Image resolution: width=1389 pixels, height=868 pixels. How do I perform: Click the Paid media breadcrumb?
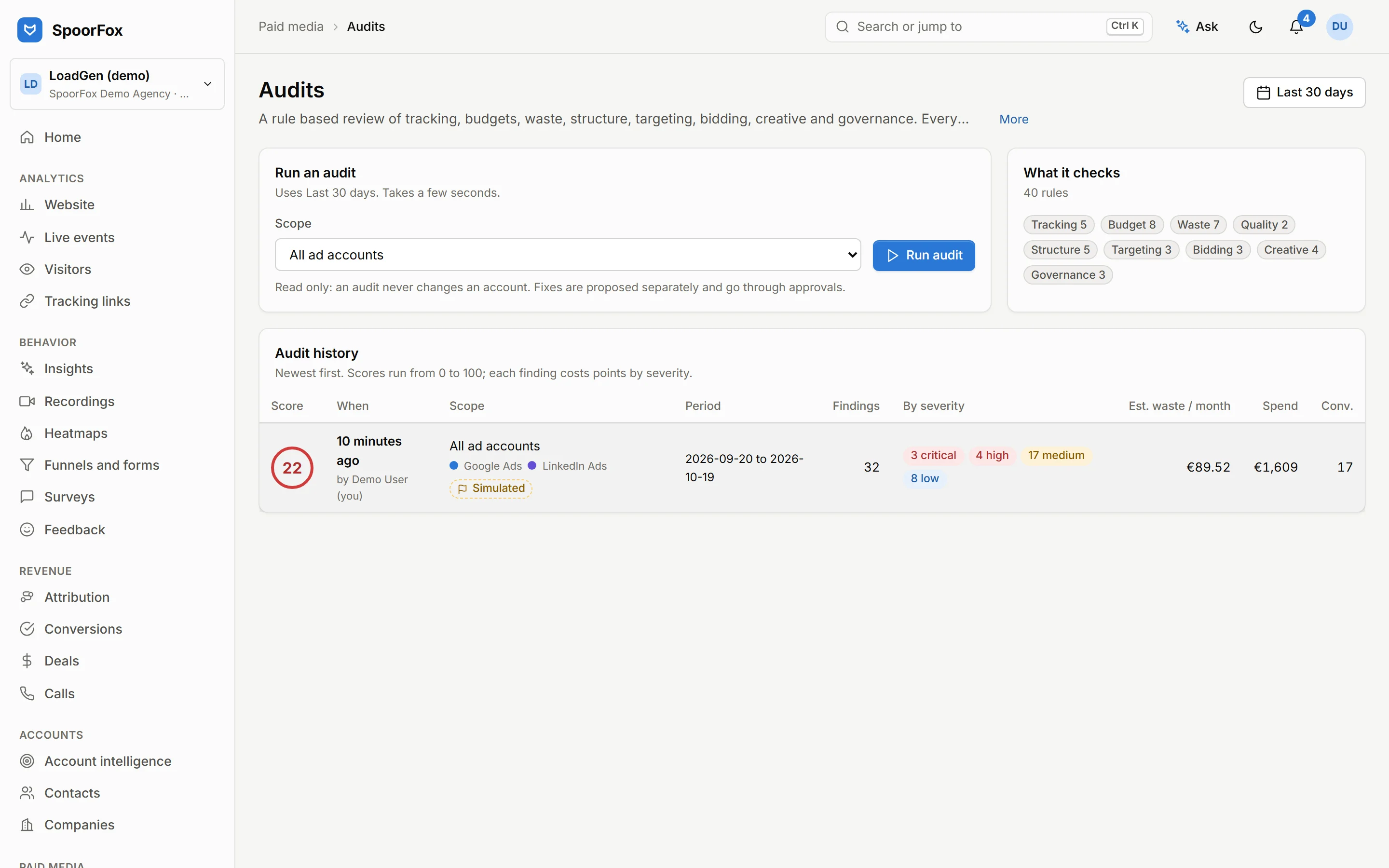tap(291, 27)
